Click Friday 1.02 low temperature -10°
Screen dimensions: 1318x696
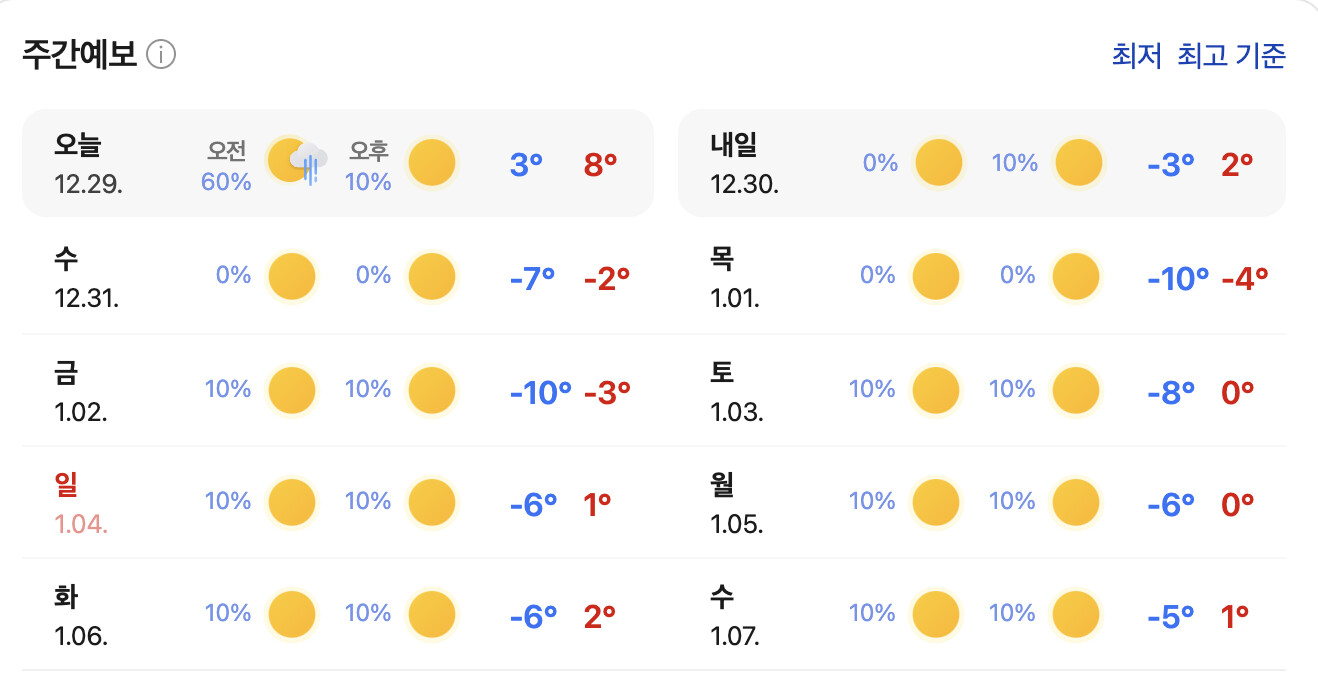click(540, 392)
